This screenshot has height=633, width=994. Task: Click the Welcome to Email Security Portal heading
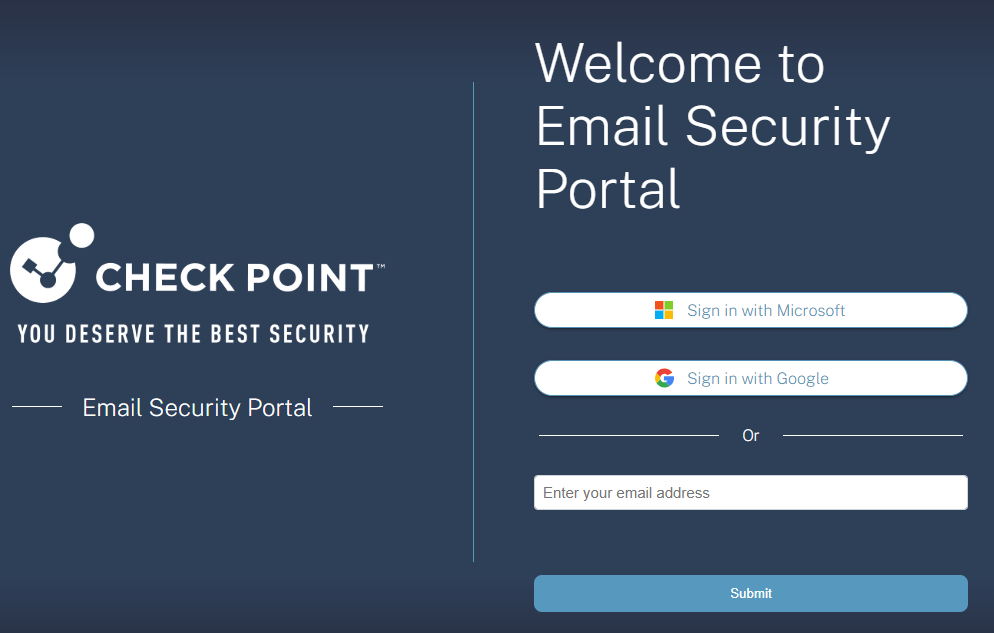click(713, 125)
